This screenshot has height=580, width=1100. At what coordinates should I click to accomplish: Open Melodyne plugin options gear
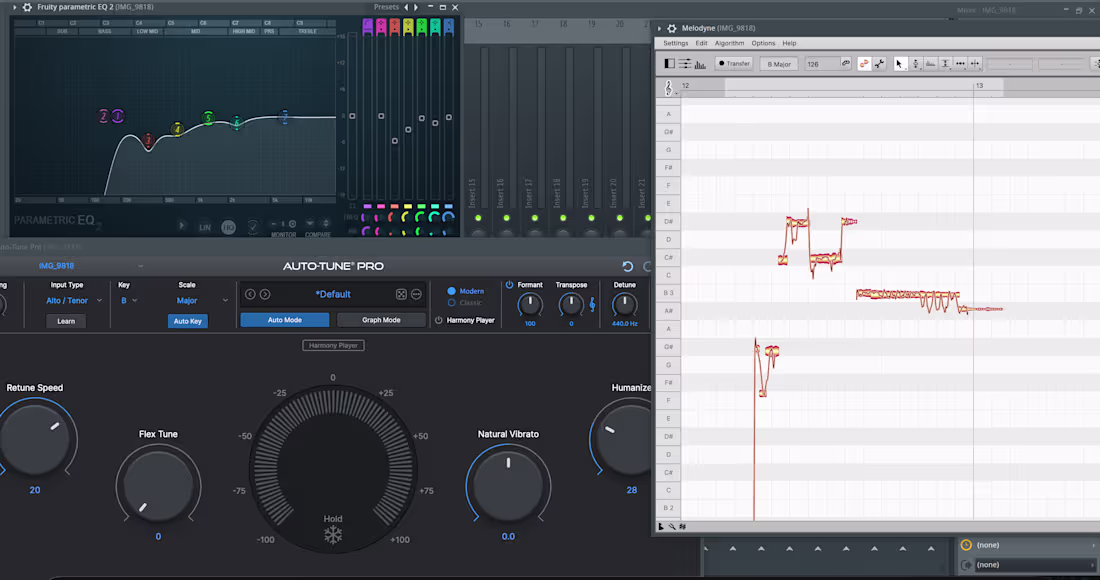click(x=672, y=28)
